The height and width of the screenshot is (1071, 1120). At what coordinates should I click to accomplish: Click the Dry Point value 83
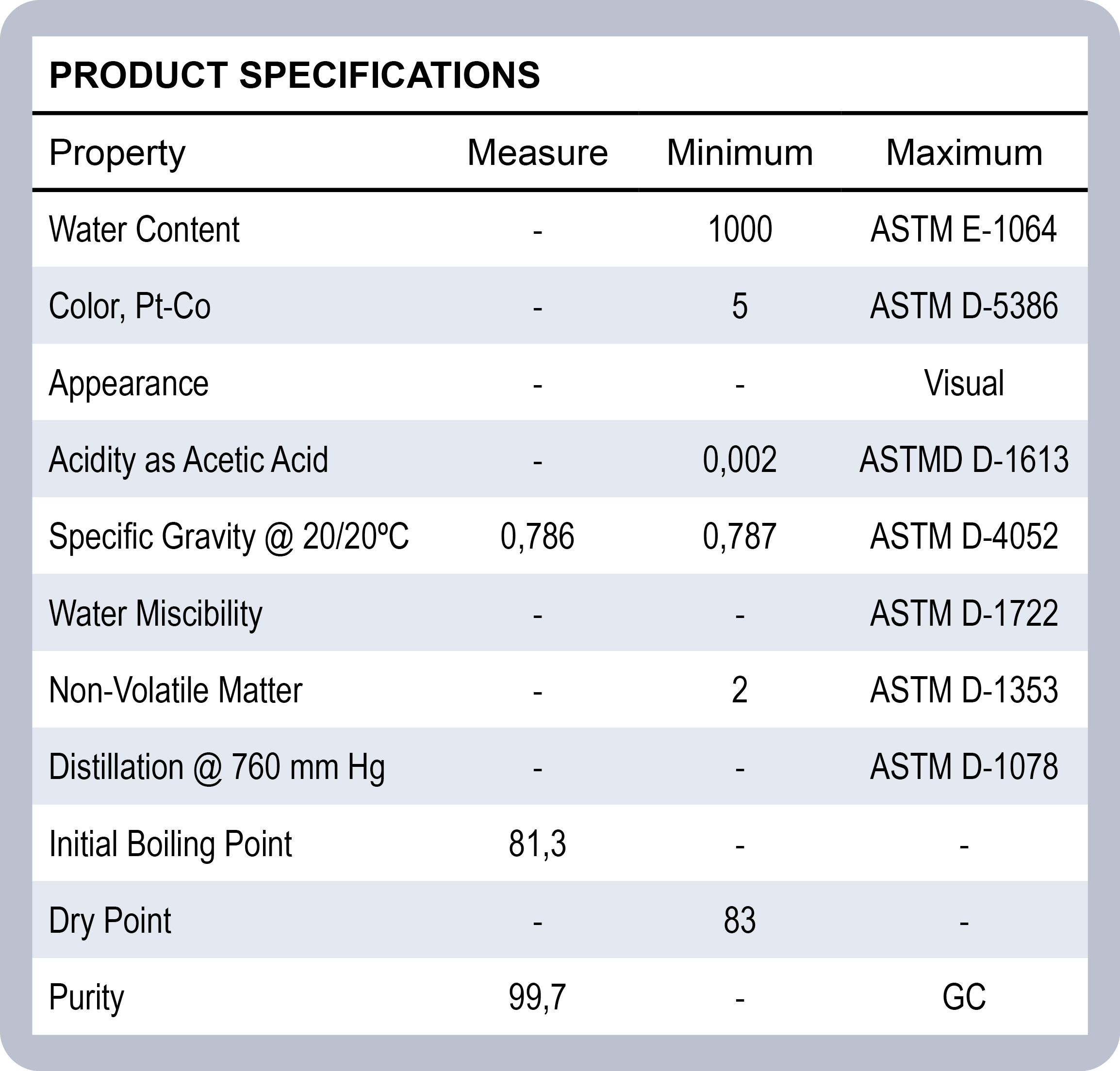click(740, 920)
